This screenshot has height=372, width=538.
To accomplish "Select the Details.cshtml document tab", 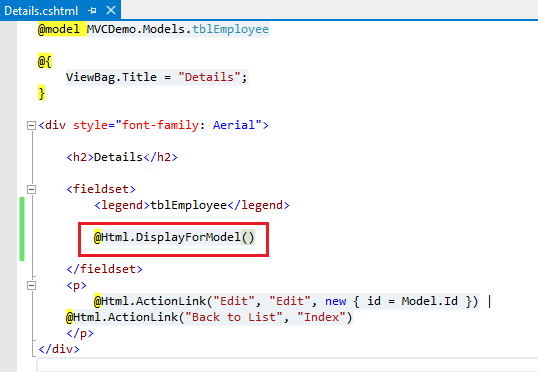I will (x=41, y=11).
